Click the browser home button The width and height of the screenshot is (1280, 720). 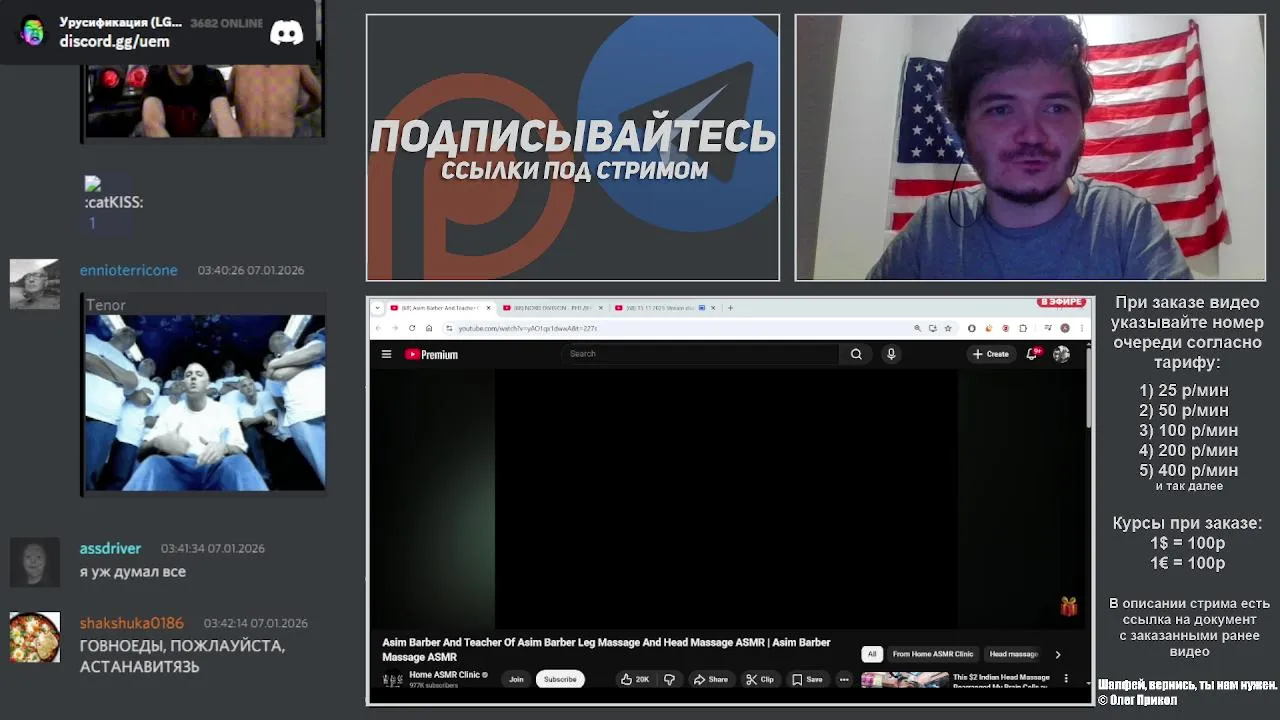[429, 328]
